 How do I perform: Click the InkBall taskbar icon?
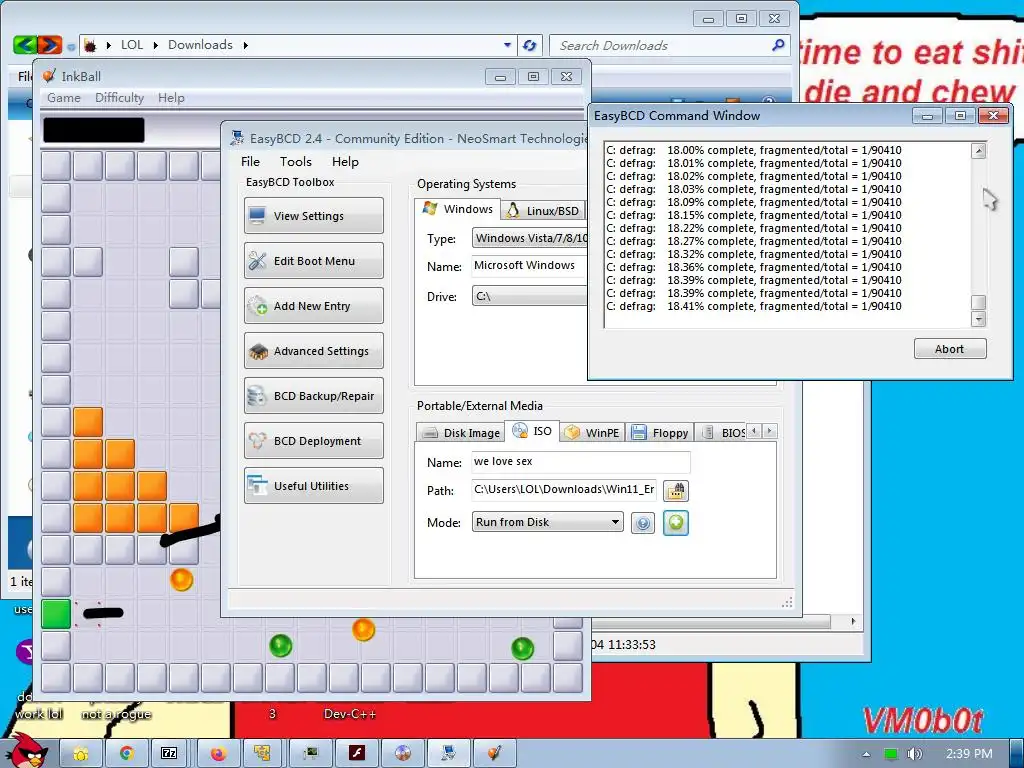494,754
